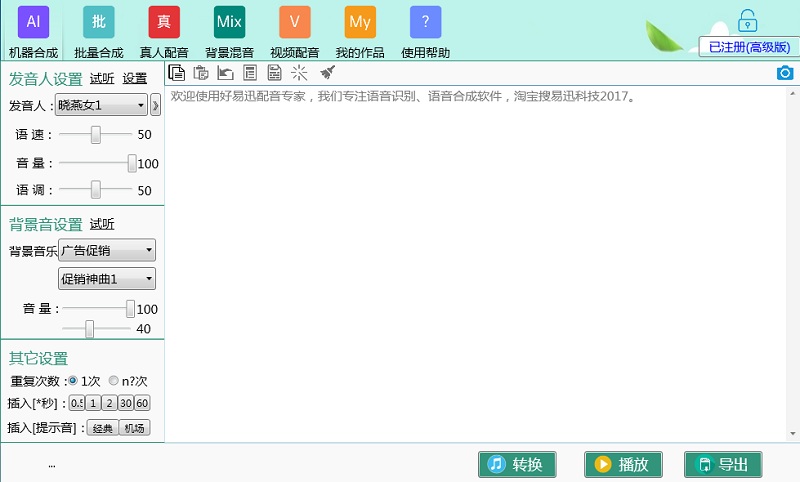The image size is (800, 482).
Task: Select the n?次 repeat radio button
Action: click(x=114, y=381)
